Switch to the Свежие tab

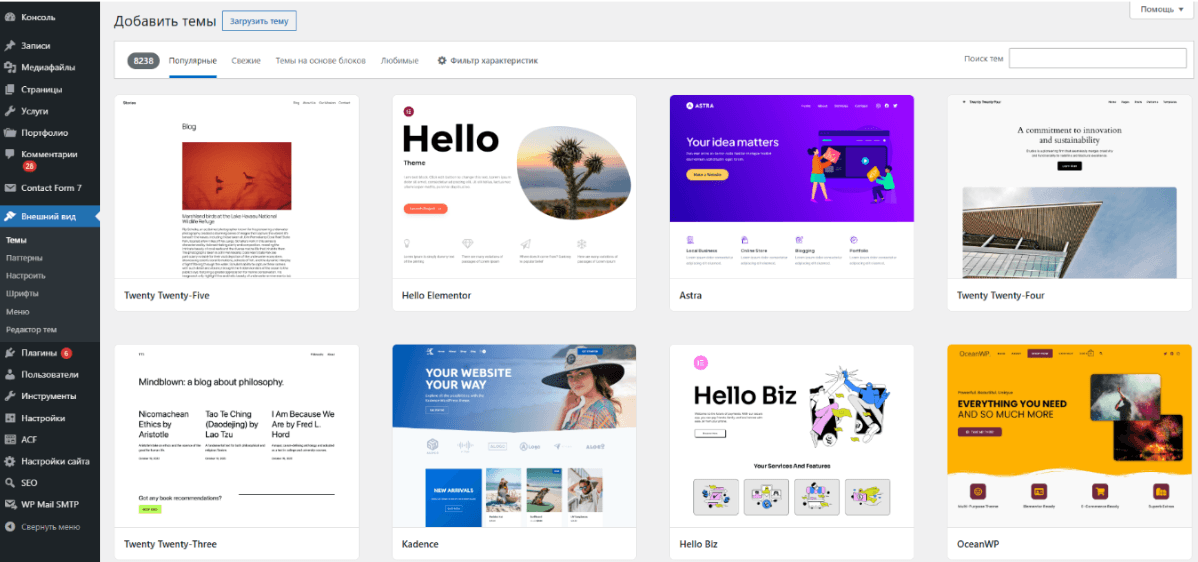click(246, 60)
